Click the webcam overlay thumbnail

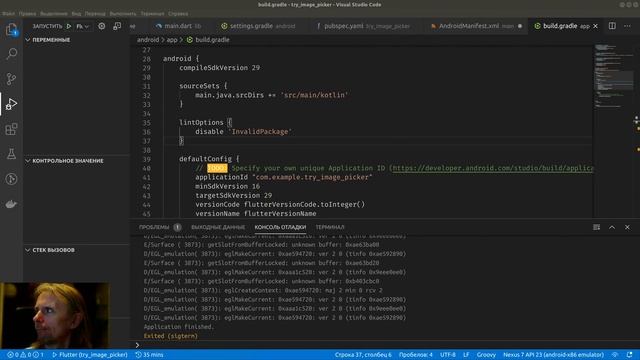pyautogui.click(x=55, y=315)
